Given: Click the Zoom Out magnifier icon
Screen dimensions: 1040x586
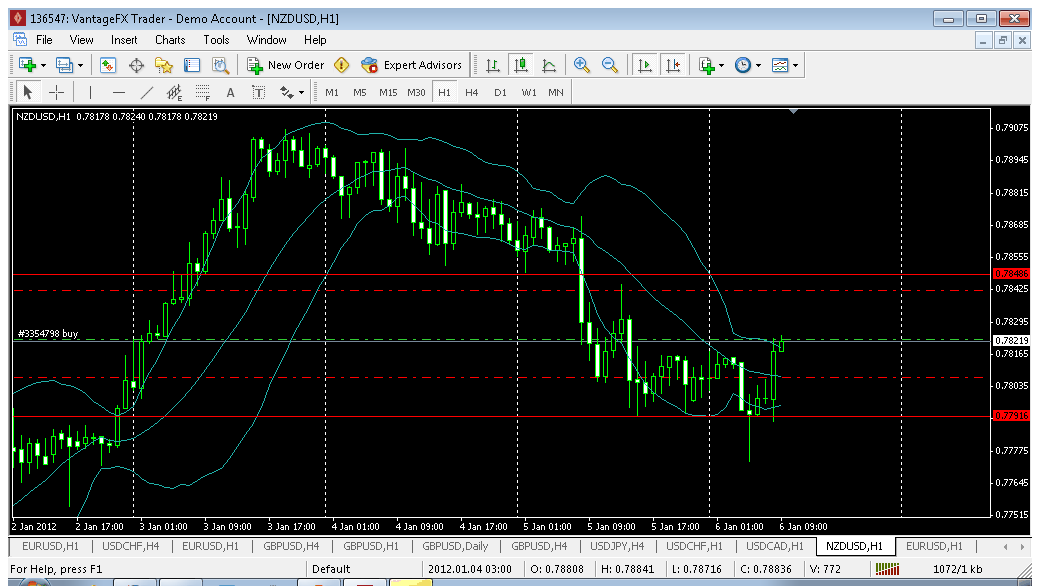Looking at the screenshot, I should [x=610, y=65].
